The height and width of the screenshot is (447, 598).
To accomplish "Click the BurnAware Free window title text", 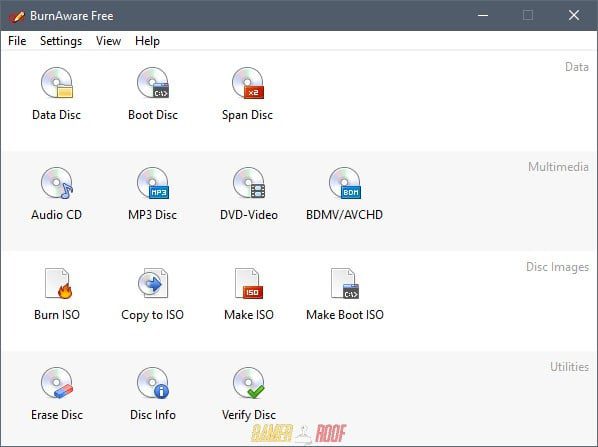I will click(72, 16).
